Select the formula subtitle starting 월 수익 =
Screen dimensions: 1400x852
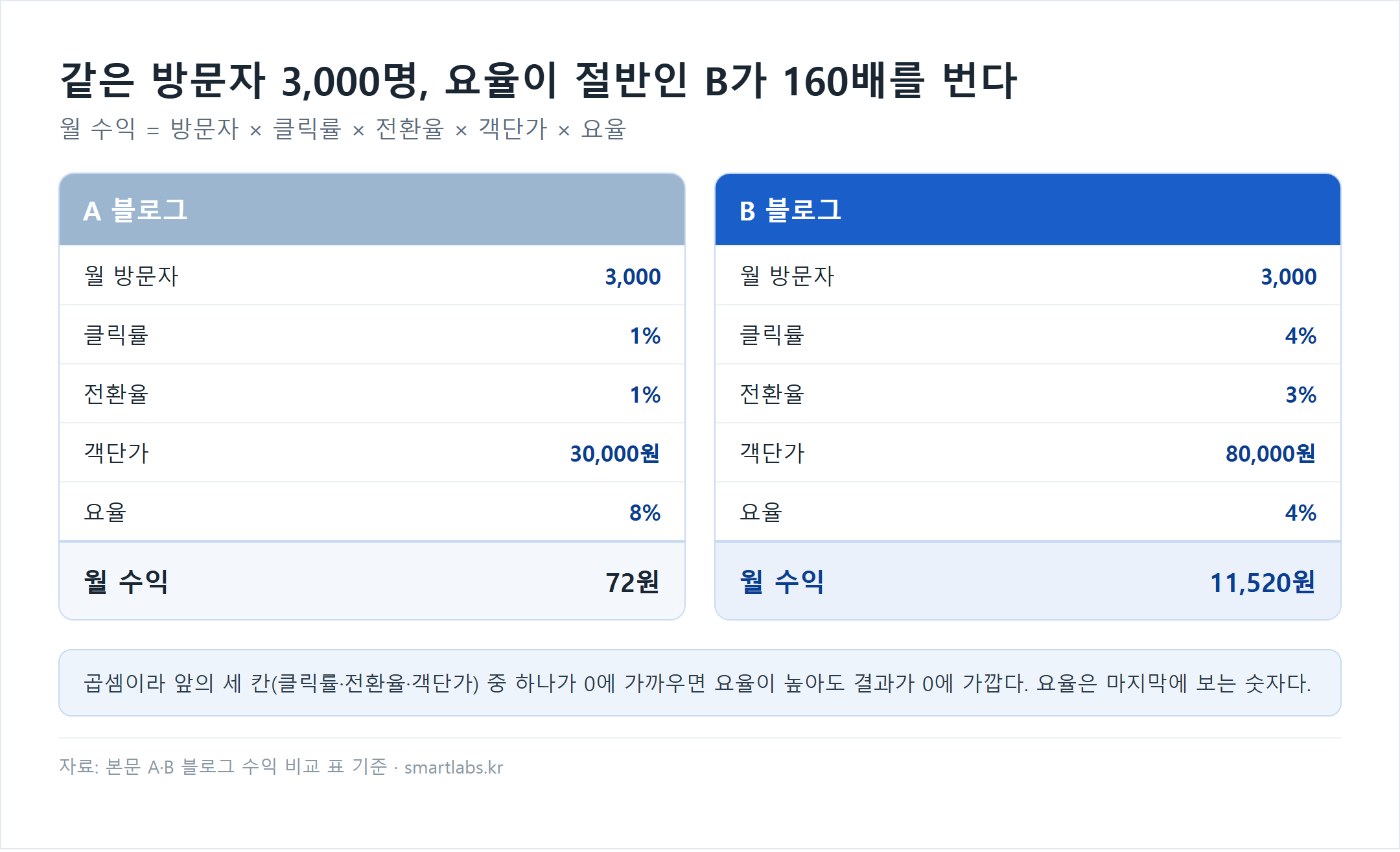coord(343,128)
